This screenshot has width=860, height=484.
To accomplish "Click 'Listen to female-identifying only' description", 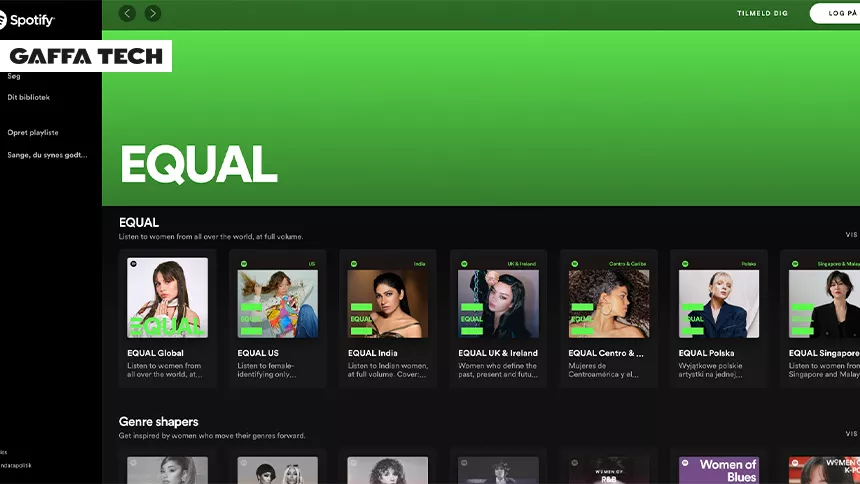I will tap(267, 370).
